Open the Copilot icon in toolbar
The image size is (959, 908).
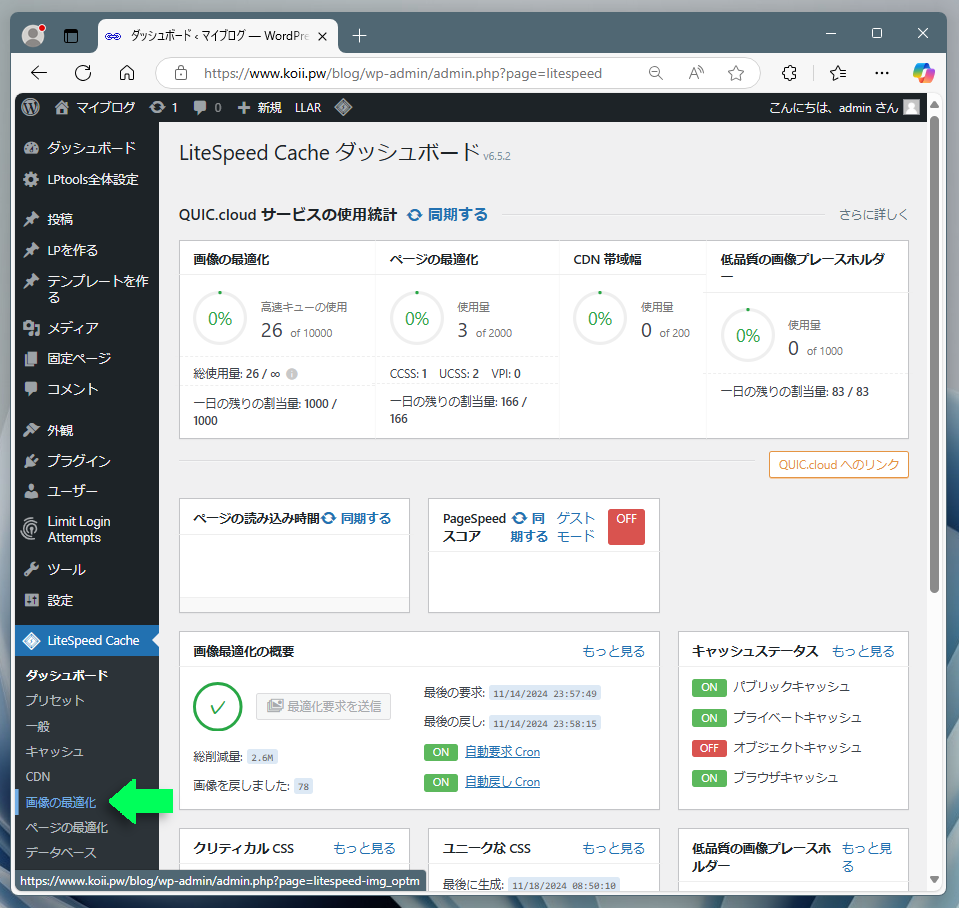tap(924, 73)
